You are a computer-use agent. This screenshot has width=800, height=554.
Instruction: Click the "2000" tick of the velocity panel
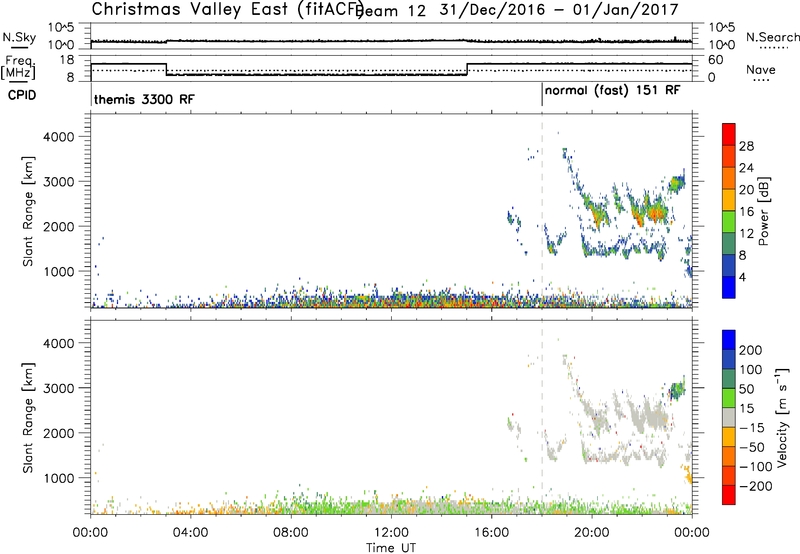pyautogui.click(x=59, y=433)
